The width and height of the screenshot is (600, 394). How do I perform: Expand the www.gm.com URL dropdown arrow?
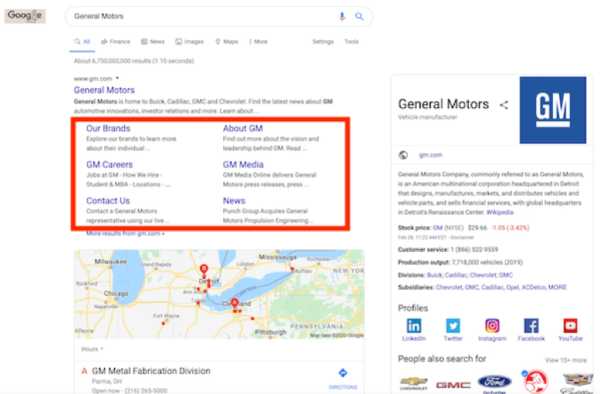pyautogui.click(x=117, y=78)
